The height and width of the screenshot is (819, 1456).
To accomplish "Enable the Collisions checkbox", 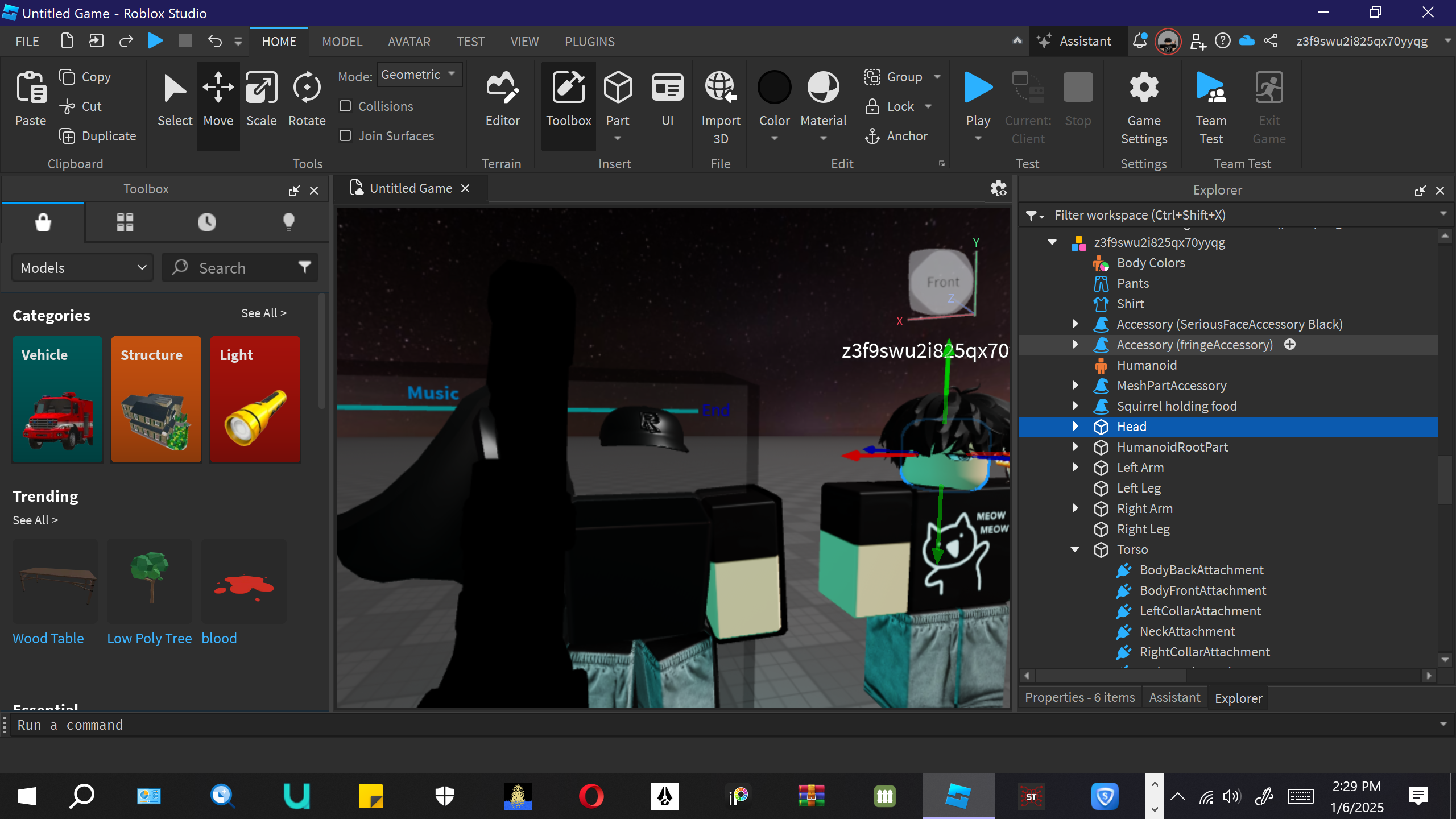I will (x=345, y=106).
